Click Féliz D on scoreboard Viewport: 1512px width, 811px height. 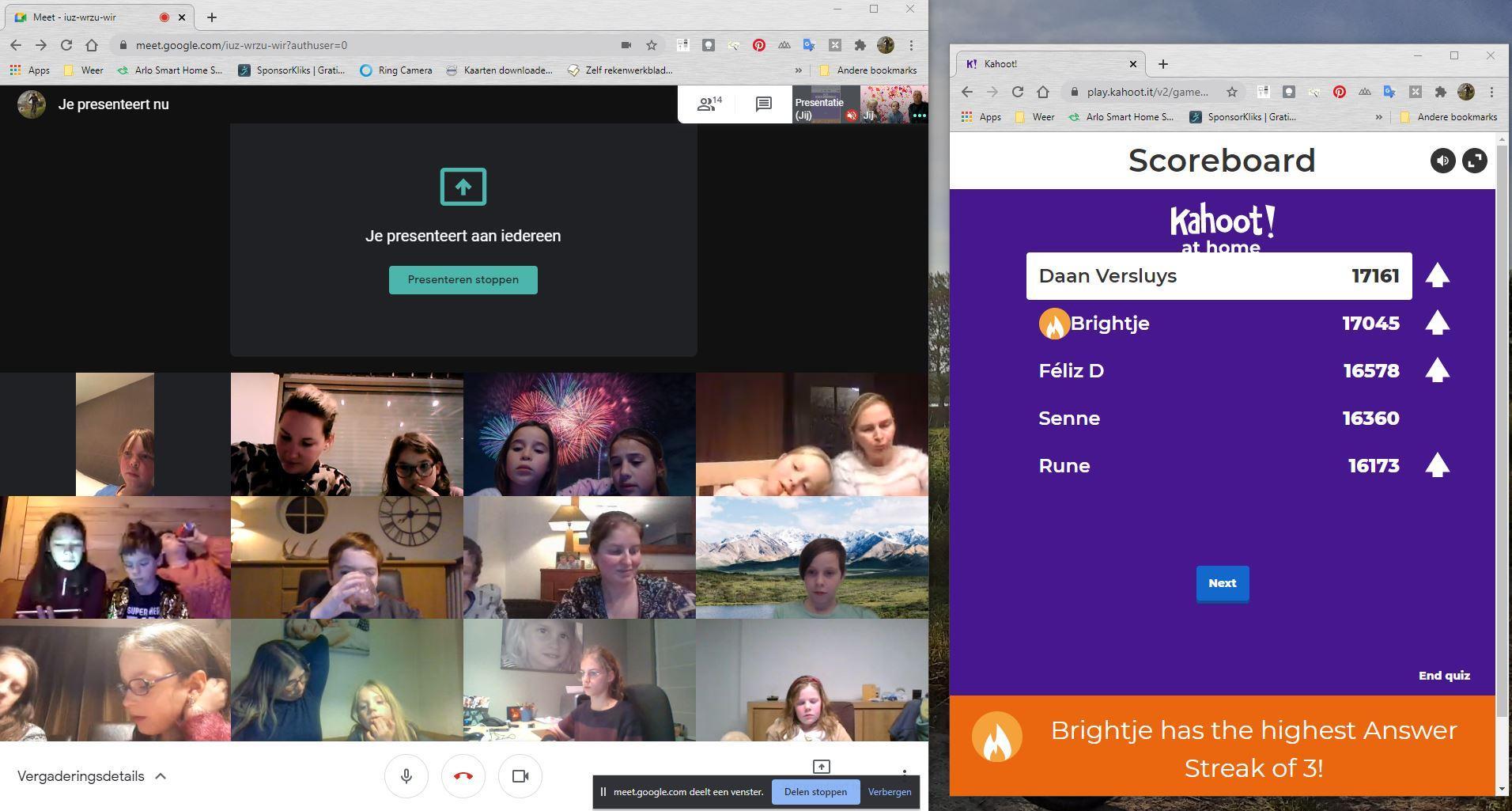[1071, 371]
